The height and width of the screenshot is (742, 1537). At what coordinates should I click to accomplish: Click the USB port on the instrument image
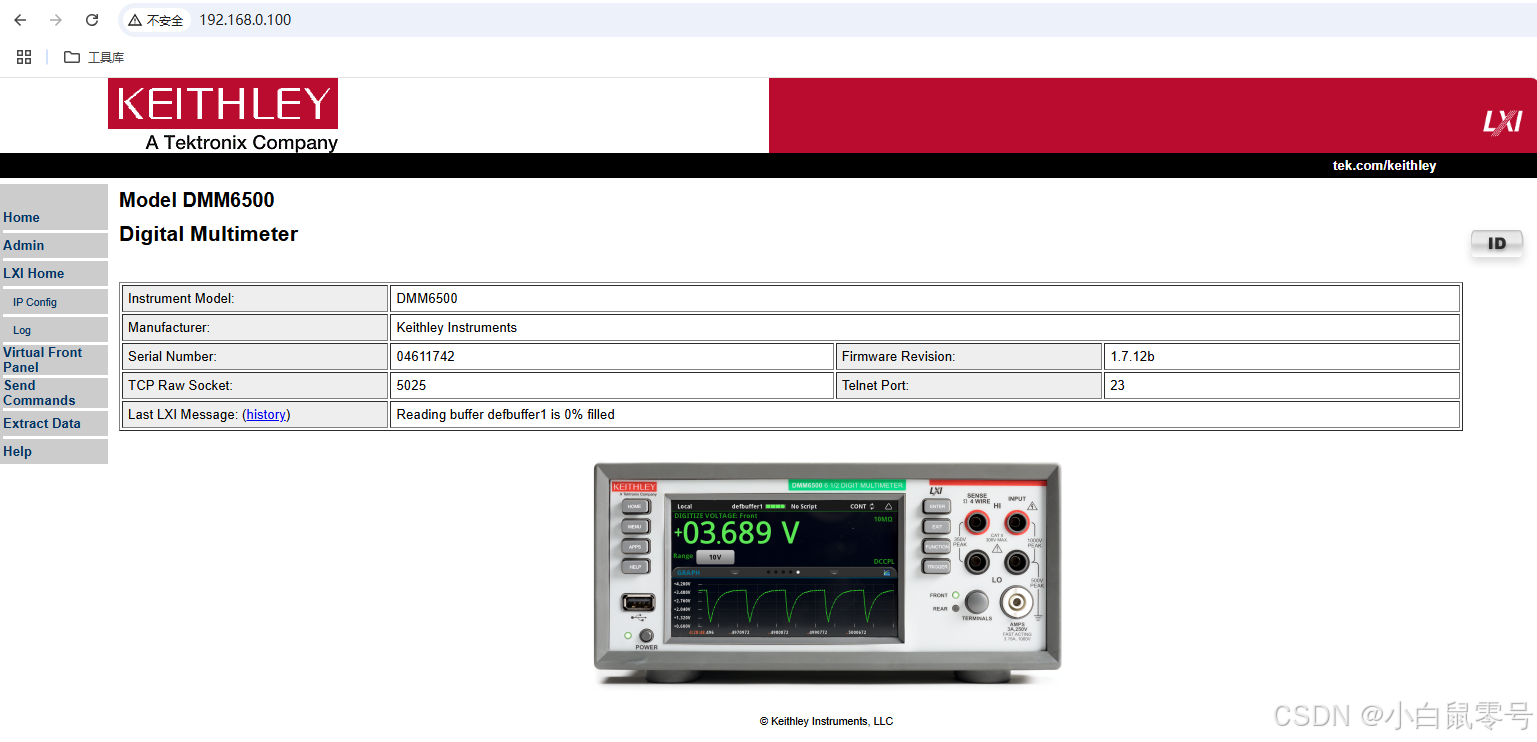[638, 603]
